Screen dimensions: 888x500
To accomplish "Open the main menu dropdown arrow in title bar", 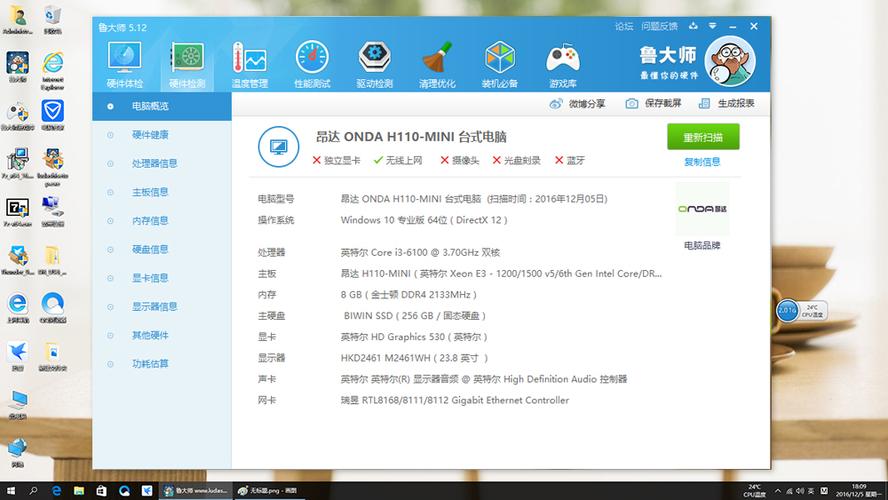I will pyautogui.click(x=712, y=26).
